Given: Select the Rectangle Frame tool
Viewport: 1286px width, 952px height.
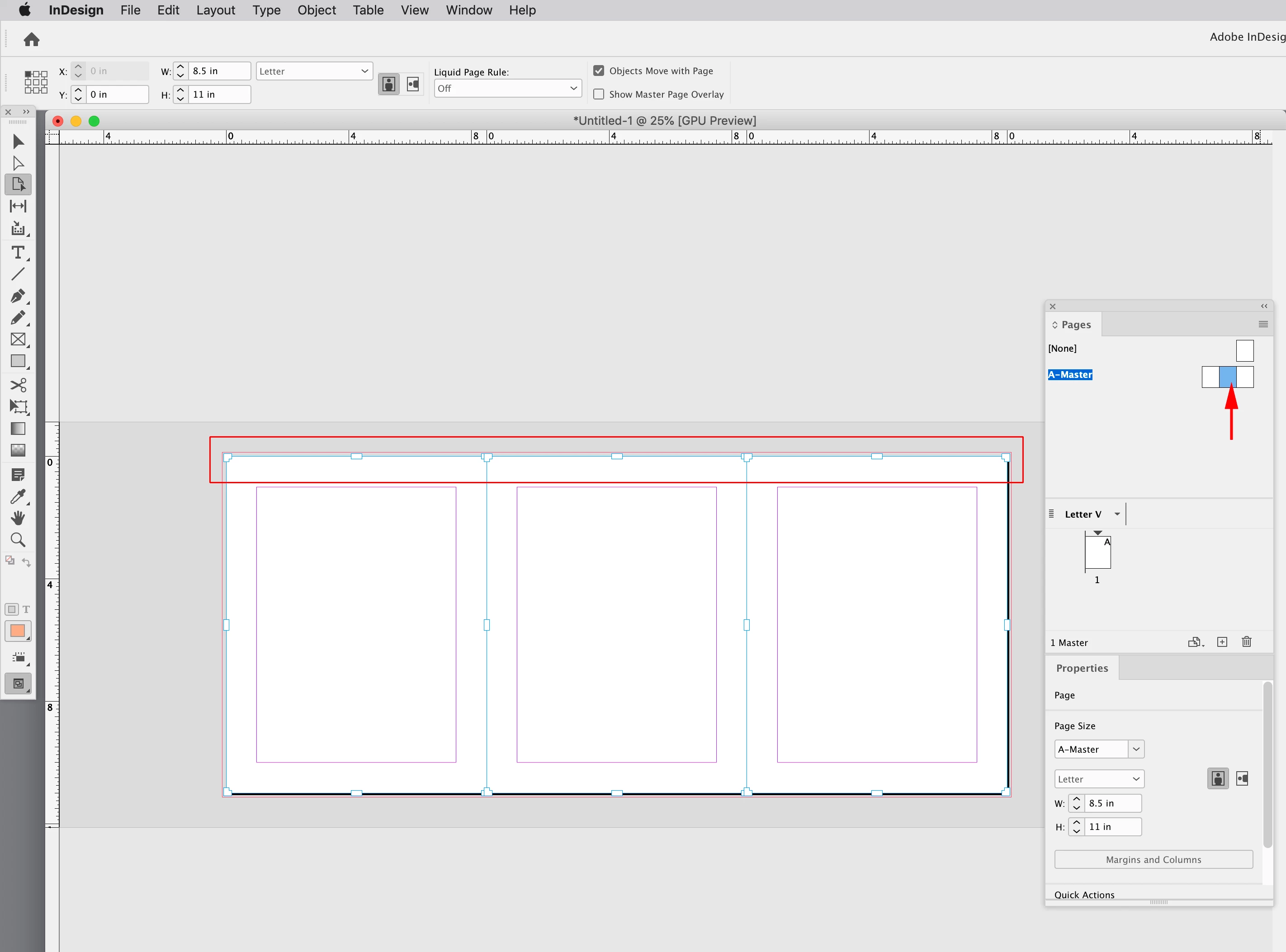Looking at the screenshot, I should point(18,339).
